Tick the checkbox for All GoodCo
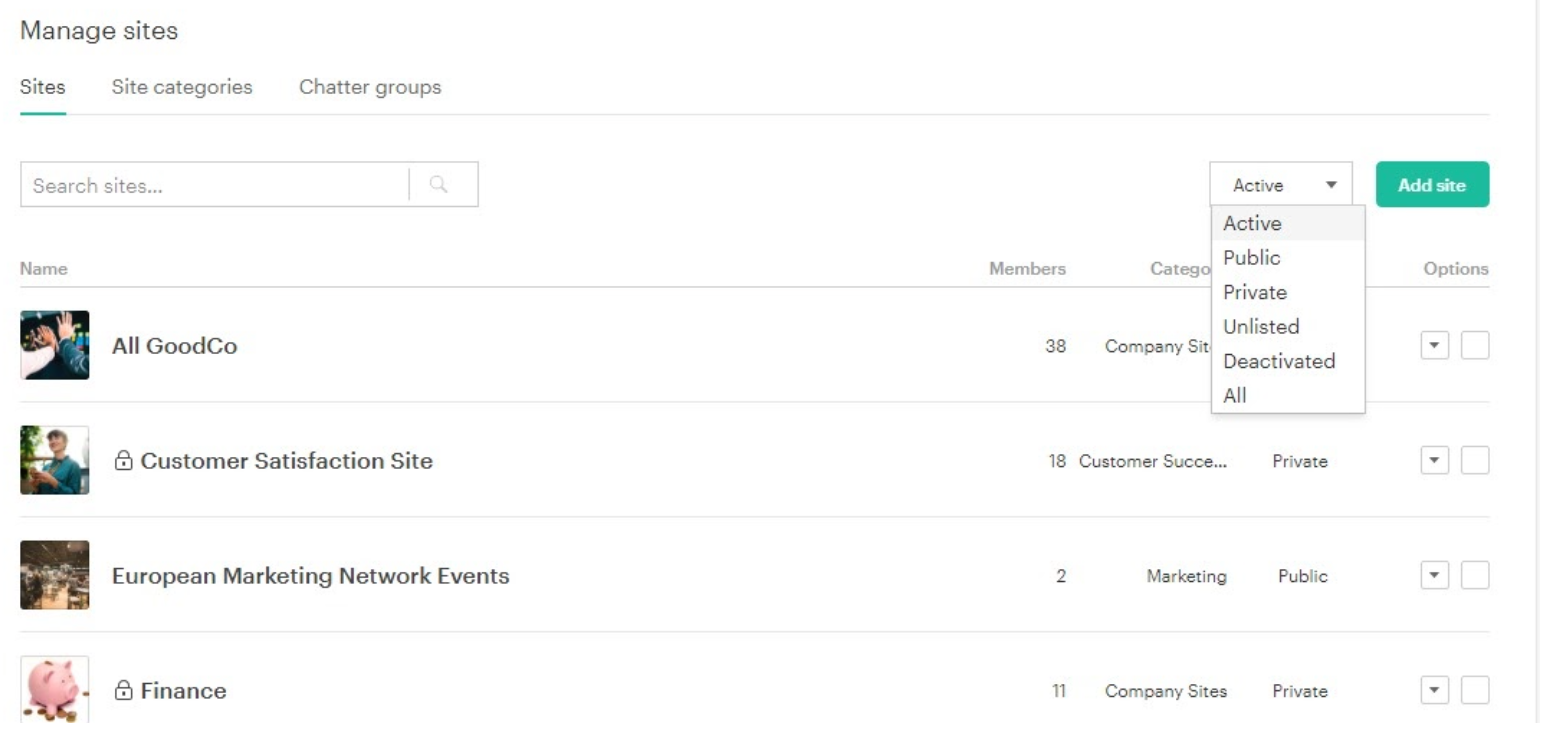Viewport: 1554px width, 746px height. [1474, 345]
